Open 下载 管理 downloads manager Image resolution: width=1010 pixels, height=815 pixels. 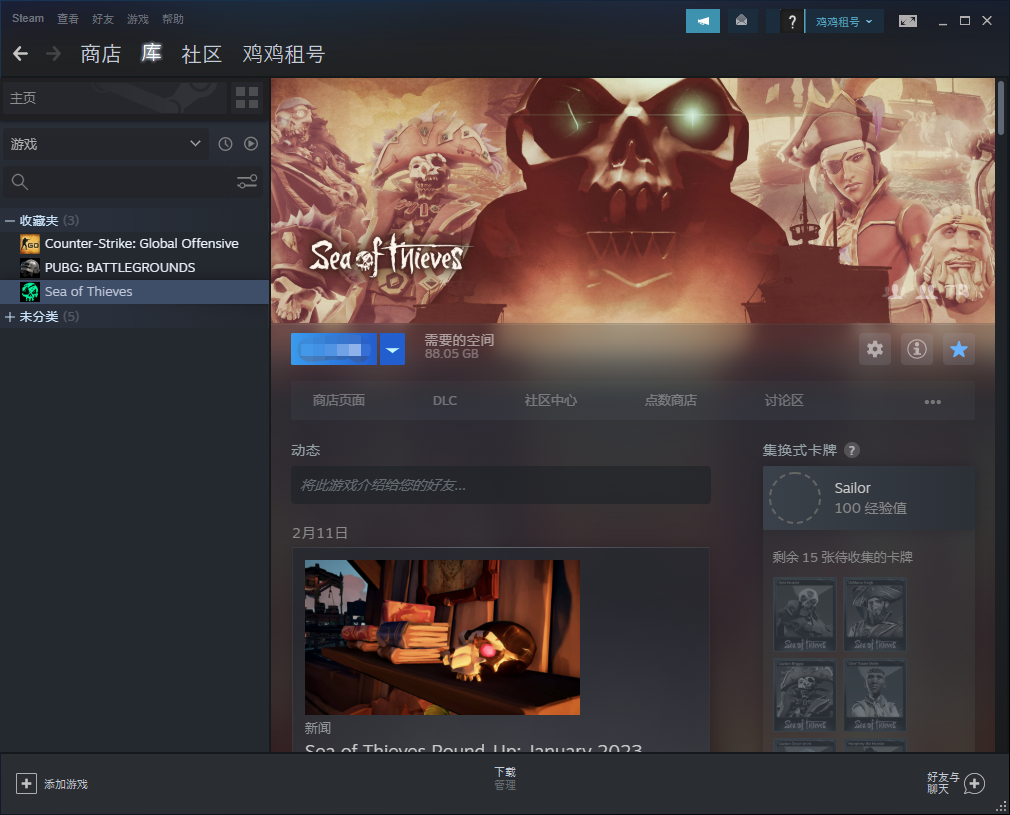(x=505, y=778)
